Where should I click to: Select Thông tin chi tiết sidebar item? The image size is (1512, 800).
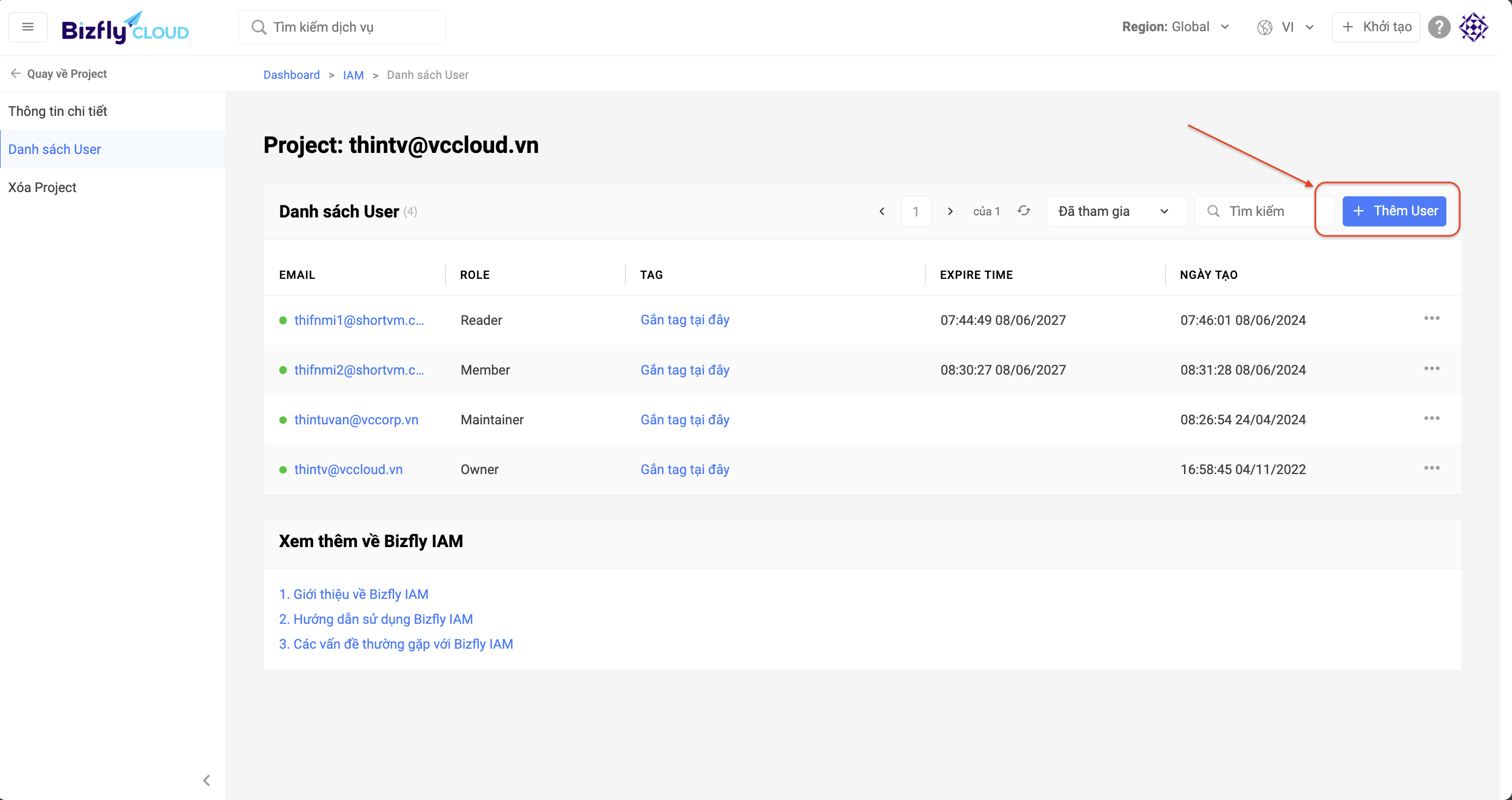pos(58,111)
